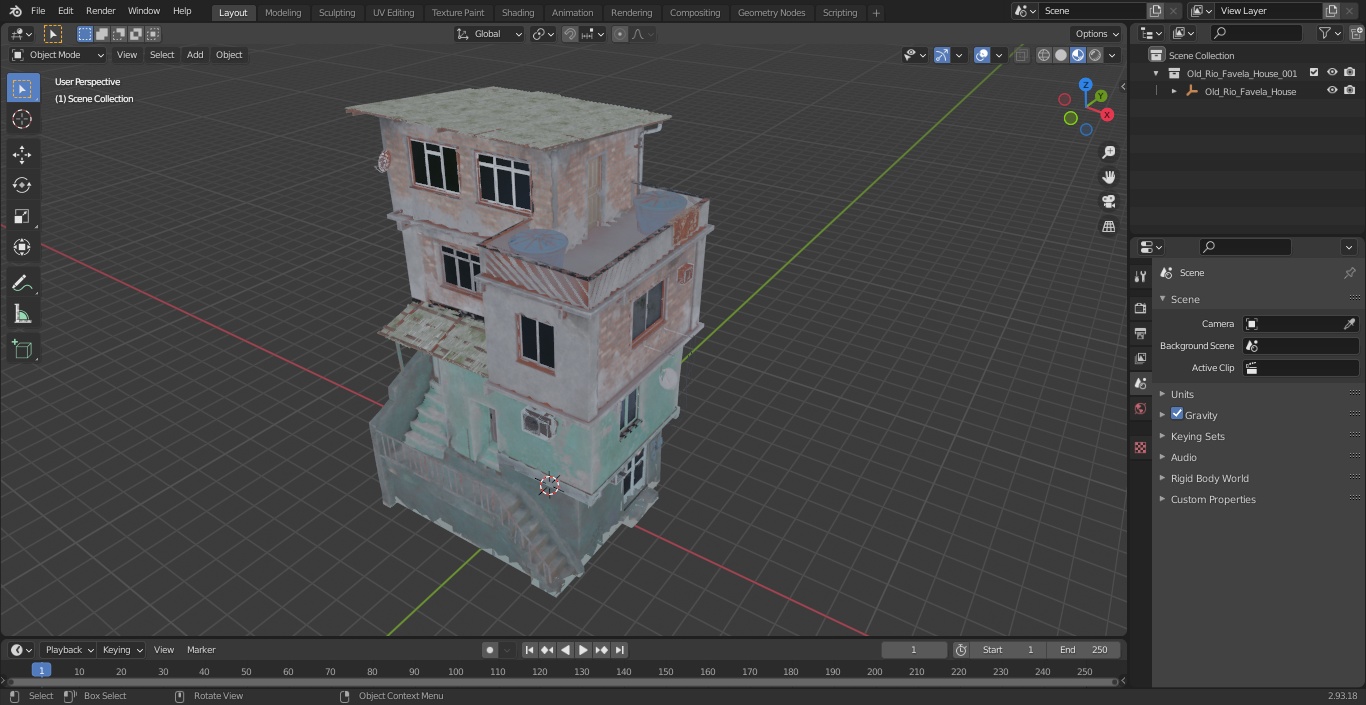1366x705 pixels.
Task: Toggle auto keying record button
Action: coord(490,650)
